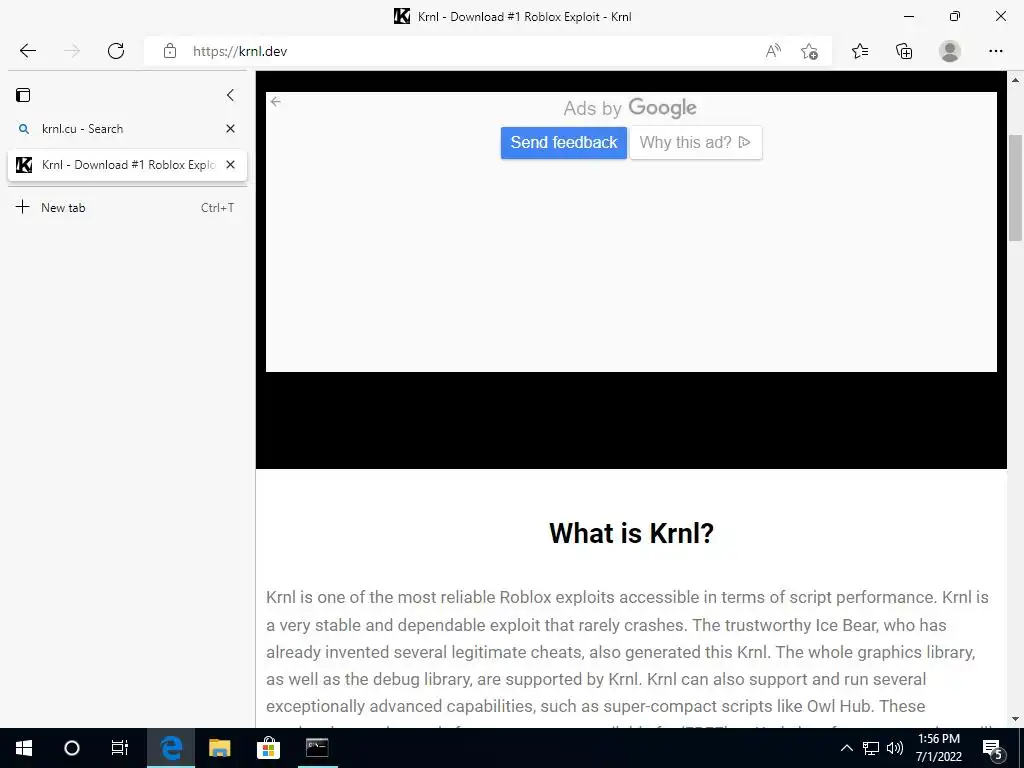The image size is (1024, 768).
Task: Click scrollbar down arrow
Action: click(x=1016, y=719)
